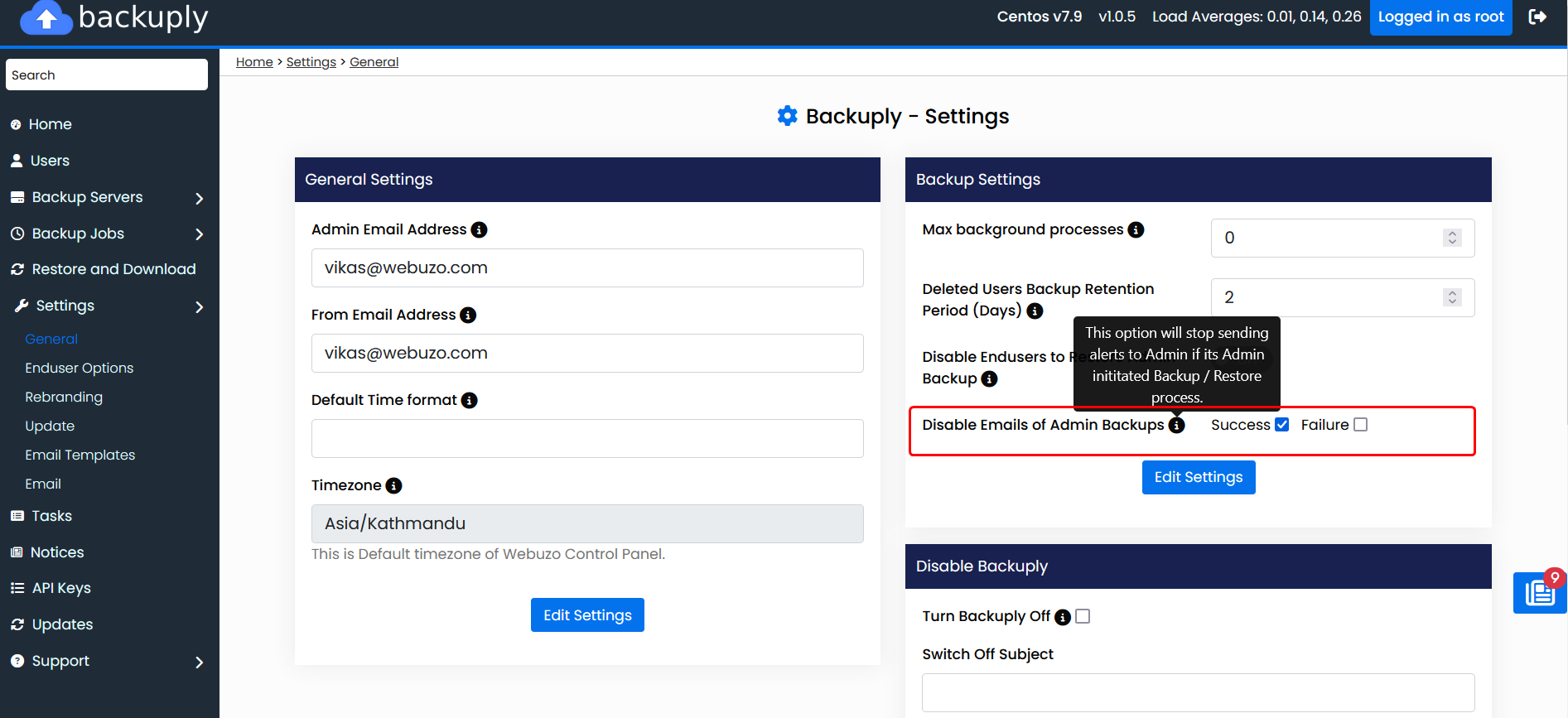Go to Restore and Download page

[113, 269]
